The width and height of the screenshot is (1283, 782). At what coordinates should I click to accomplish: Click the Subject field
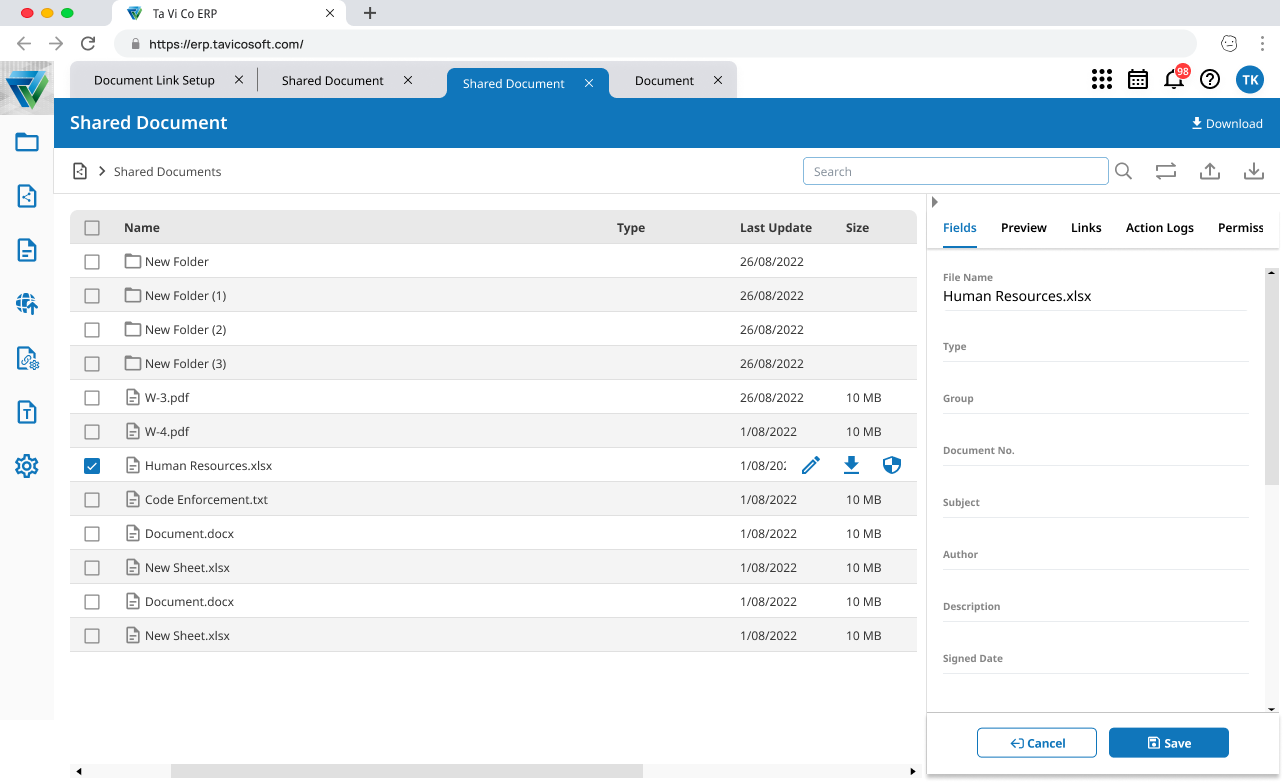pos(1095,508)
